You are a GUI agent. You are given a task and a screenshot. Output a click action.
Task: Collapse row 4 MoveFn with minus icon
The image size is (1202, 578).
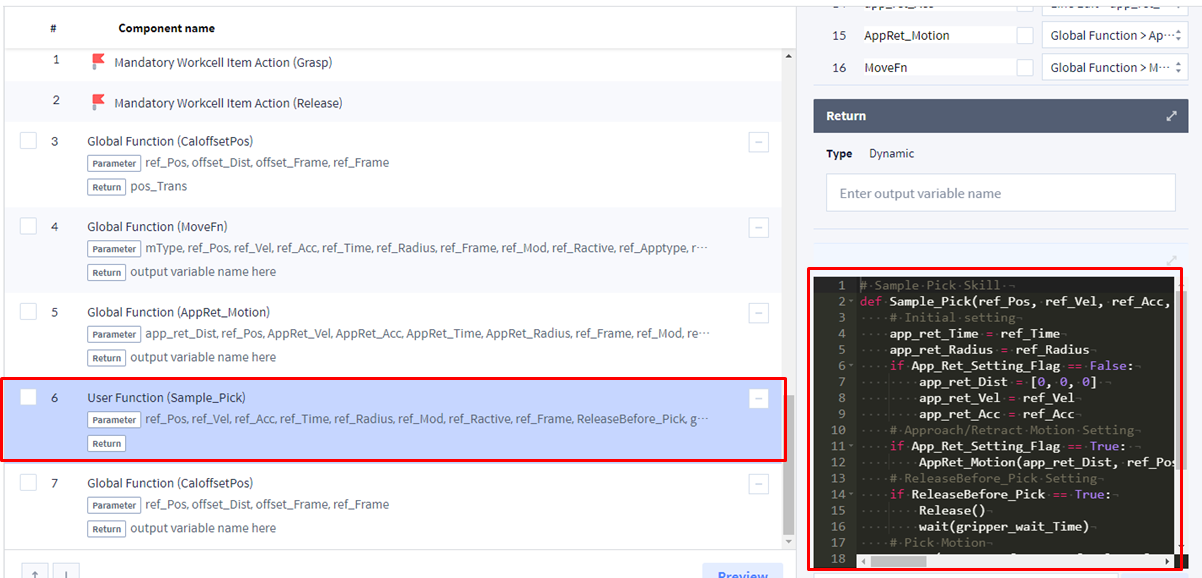point(758,228)
